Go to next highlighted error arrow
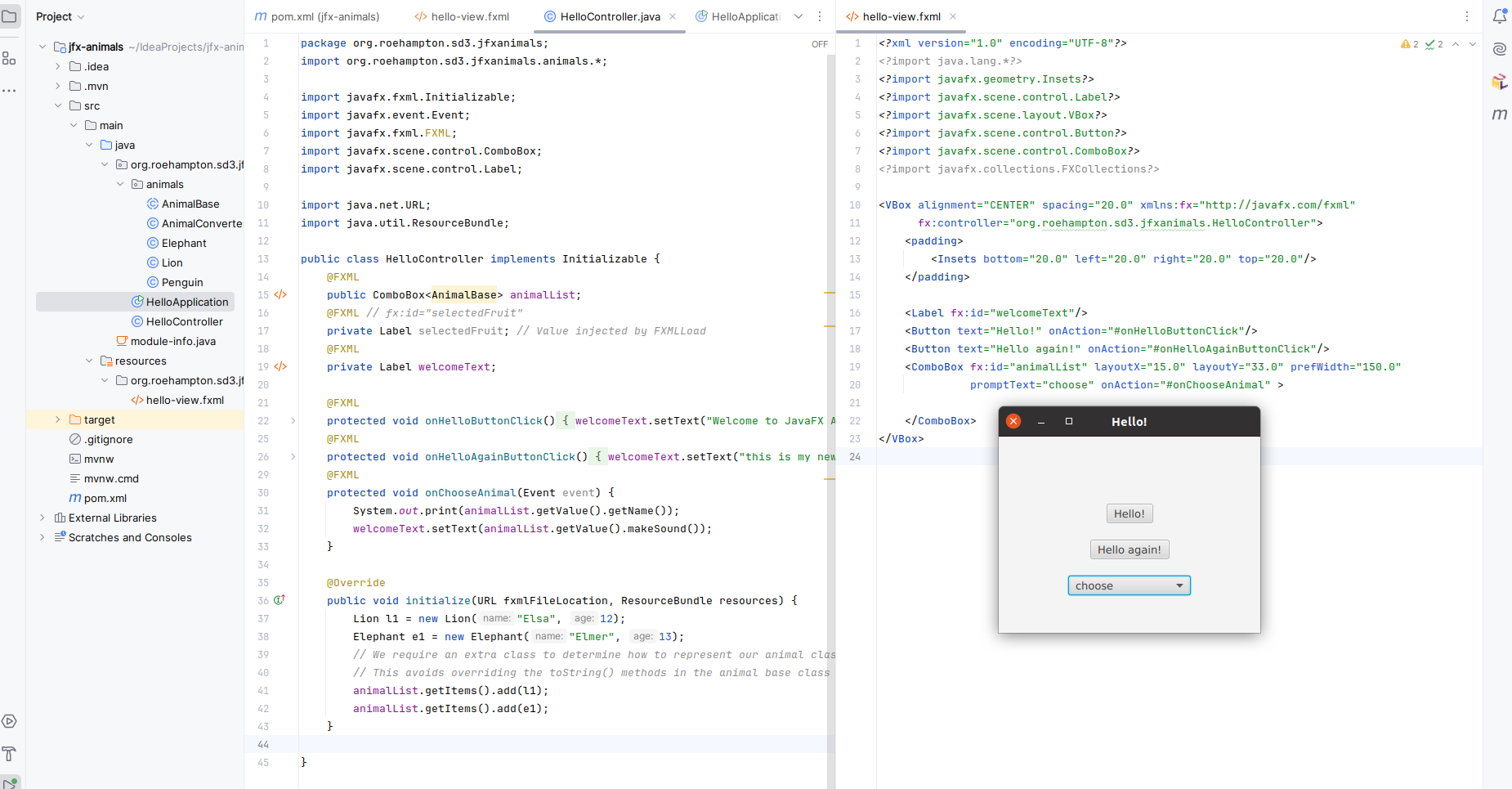The image size is (1512, 789). (x=1473, y=44)
